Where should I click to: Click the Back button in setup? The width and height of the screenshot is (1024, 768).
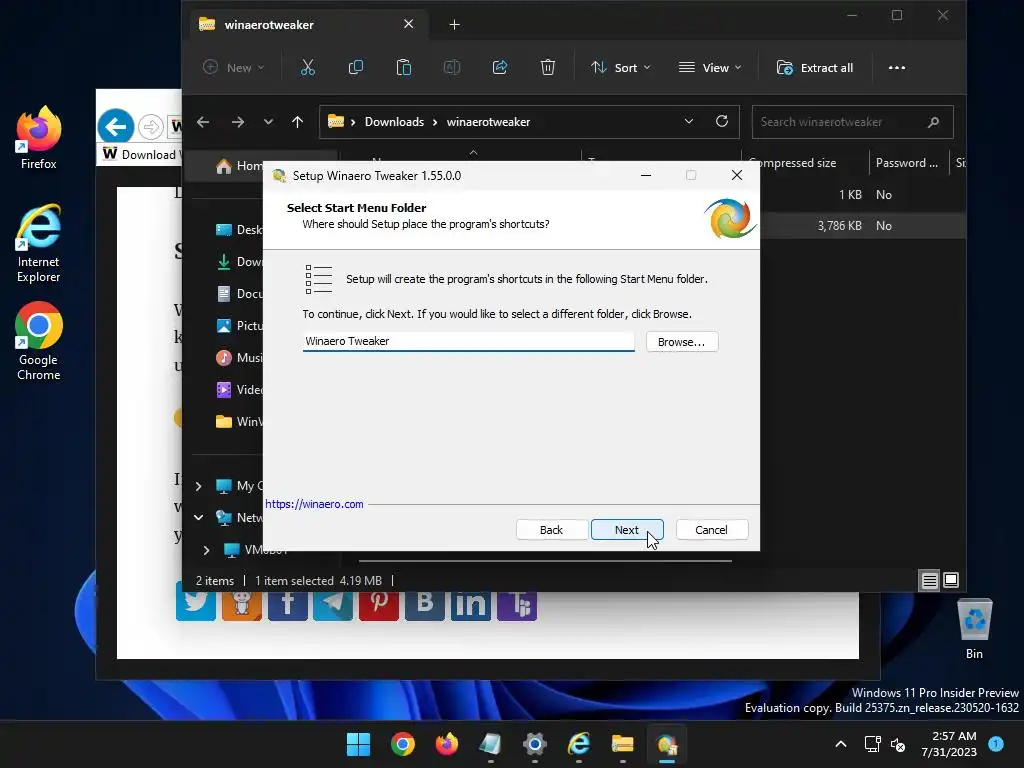551,530
